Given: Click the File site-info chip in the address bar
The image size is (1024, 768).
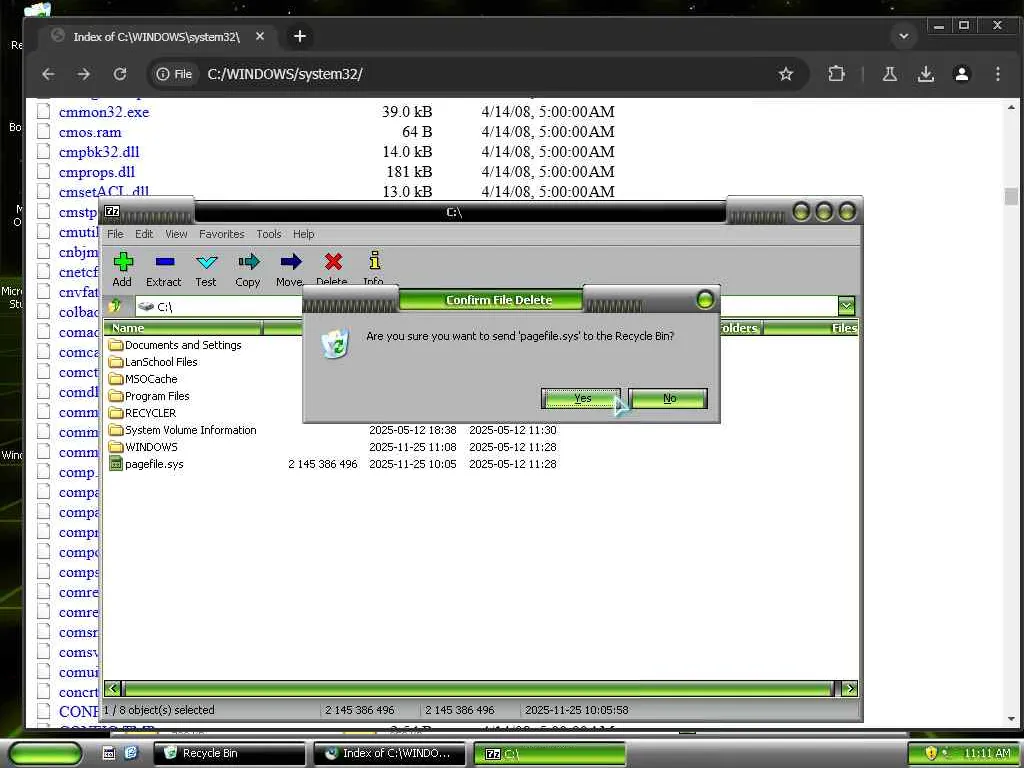Looking at the screenshot, I should (x=174, y=74).
